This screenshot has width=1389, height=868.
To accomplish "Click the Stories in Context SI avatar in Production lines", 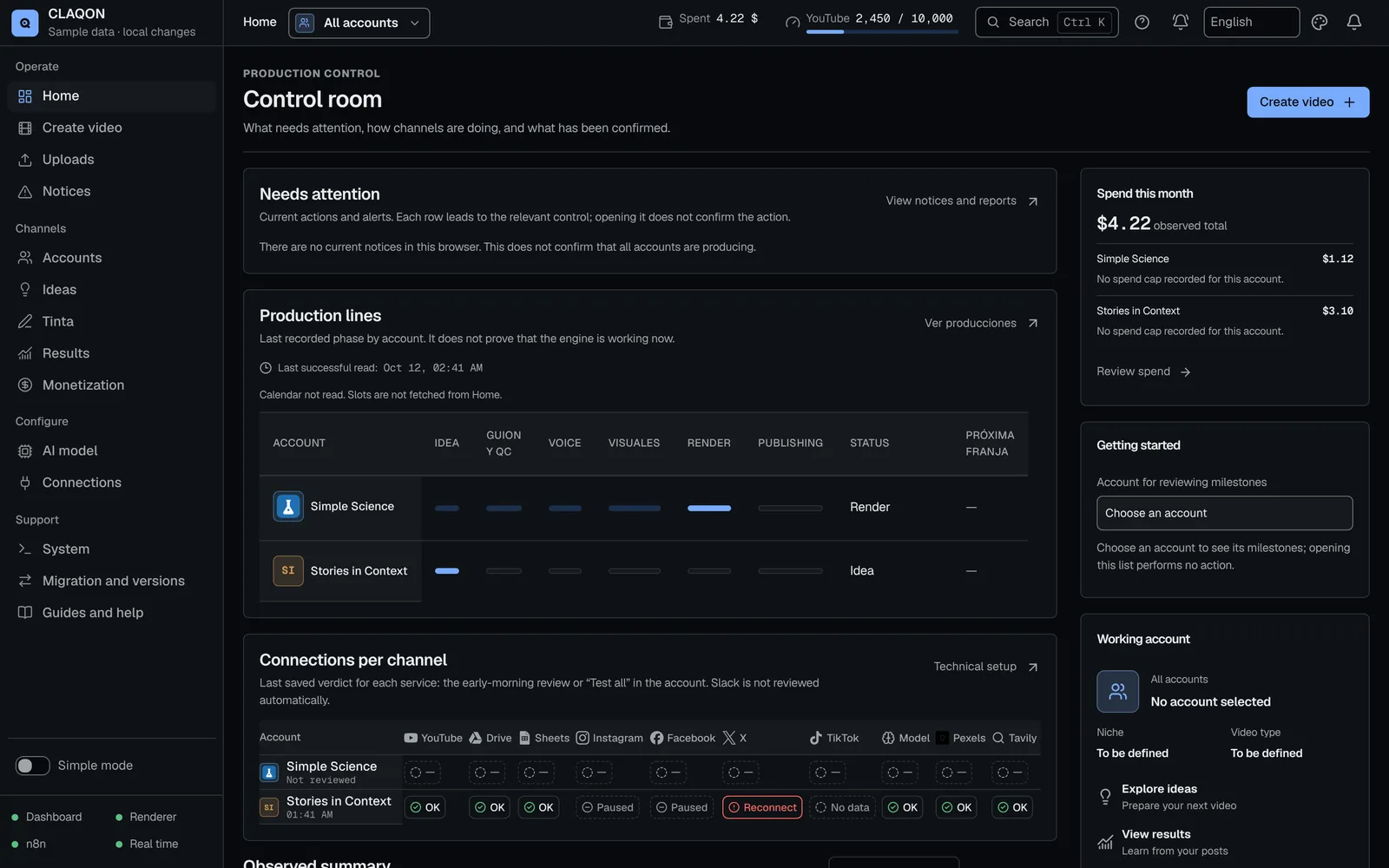I will [x=288, y=570].
